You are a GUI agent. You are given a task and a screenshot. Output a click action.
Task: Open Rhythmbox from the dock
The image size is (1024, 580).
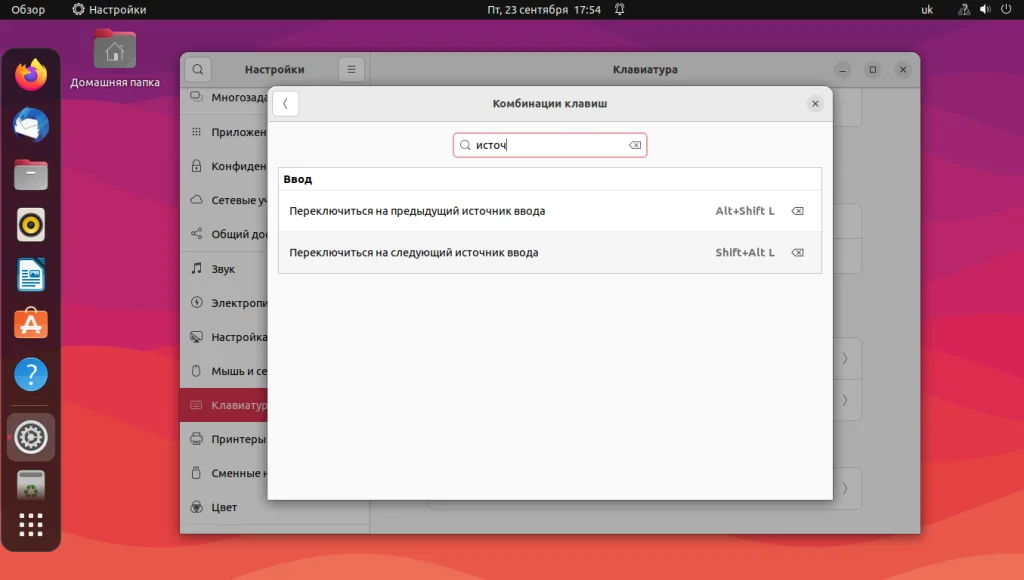[31, 225]
